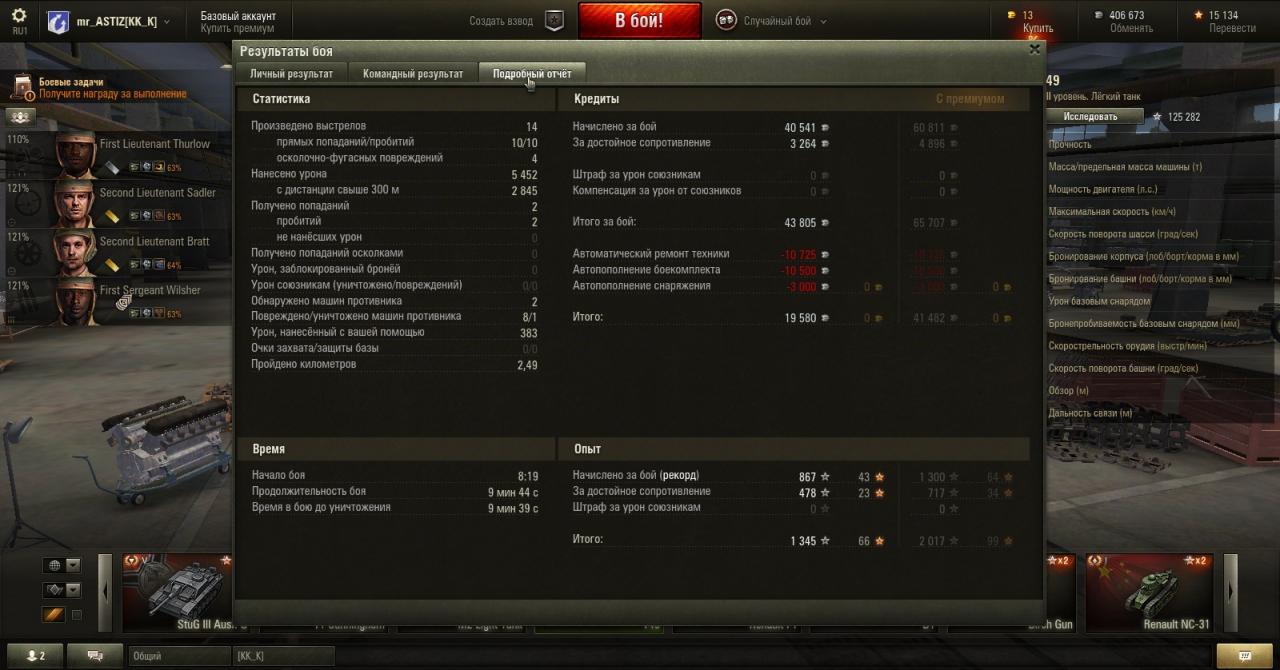Click the clan emblem beside mr_ASTIZ
1280x670 pixels.
[59, 21]
